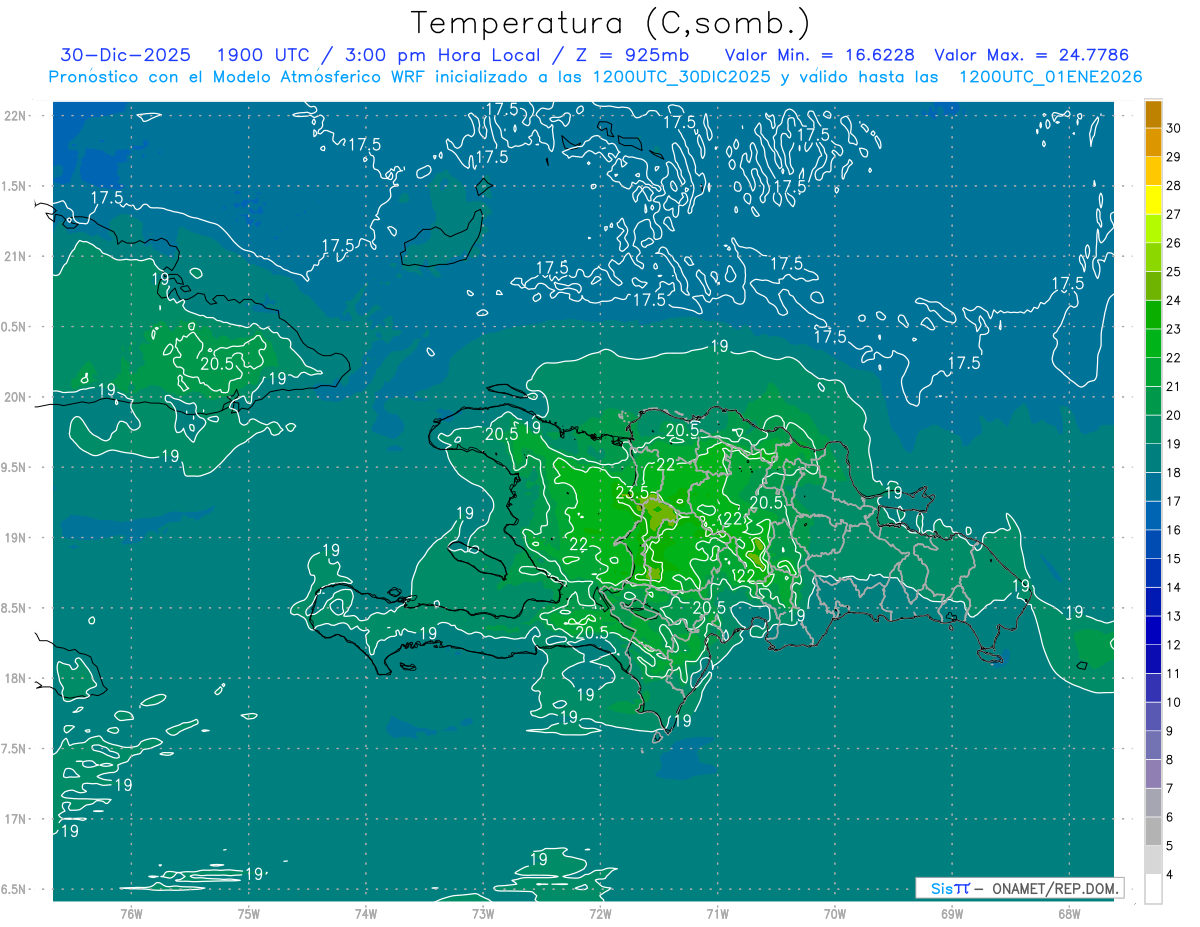Click the '73W' longitude axis label
Viewport: 1200px width, 927px height.
pyautogui.click(x=482, y=914)
